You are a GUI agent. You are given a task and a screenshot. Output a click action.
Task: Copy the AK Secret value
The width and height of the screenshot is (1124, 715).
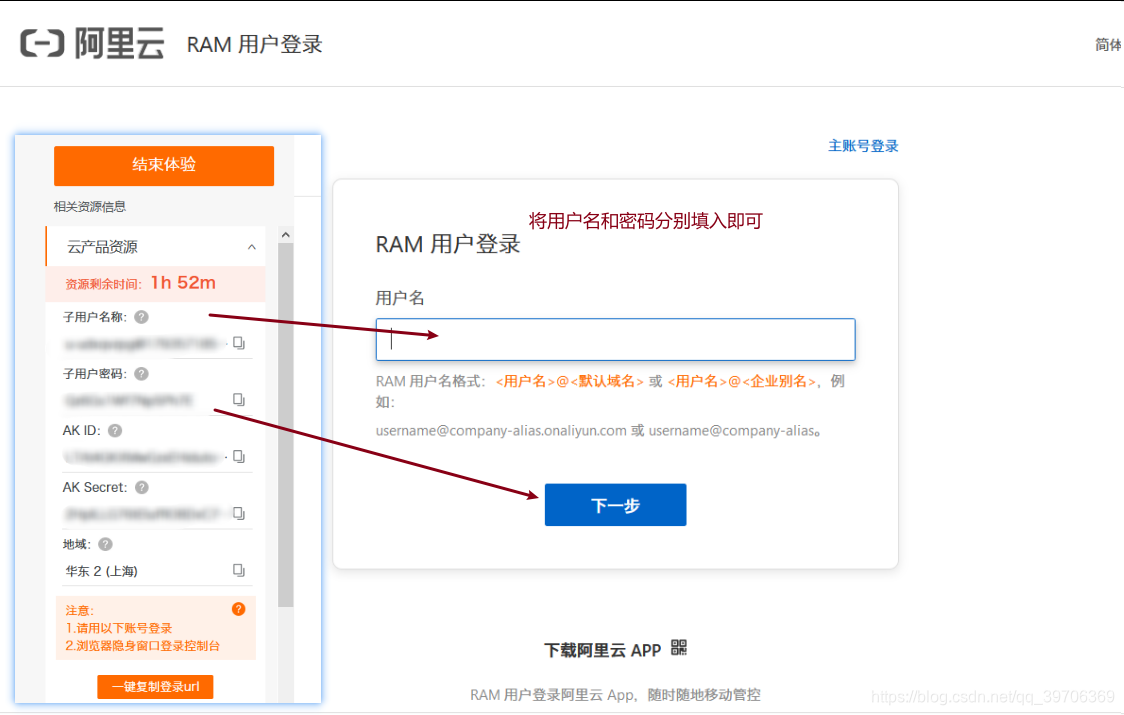point(239,513)
